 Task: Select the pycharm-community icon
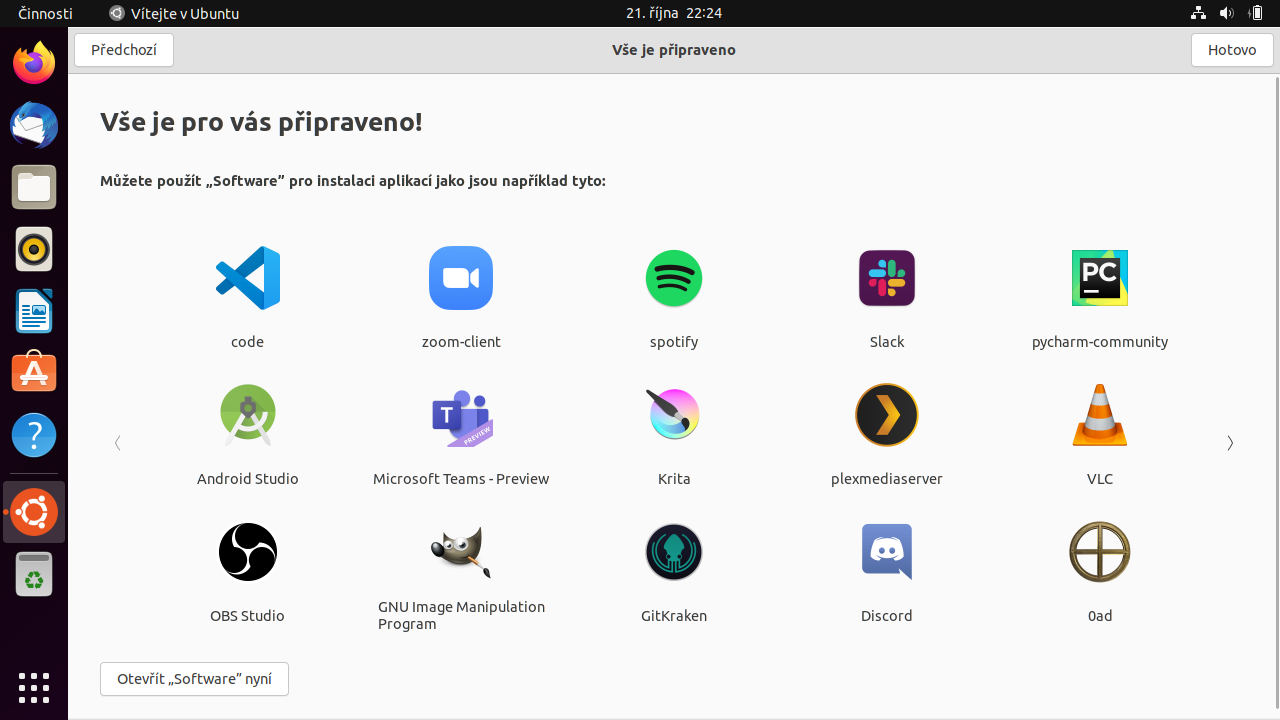pos(1099,278)
